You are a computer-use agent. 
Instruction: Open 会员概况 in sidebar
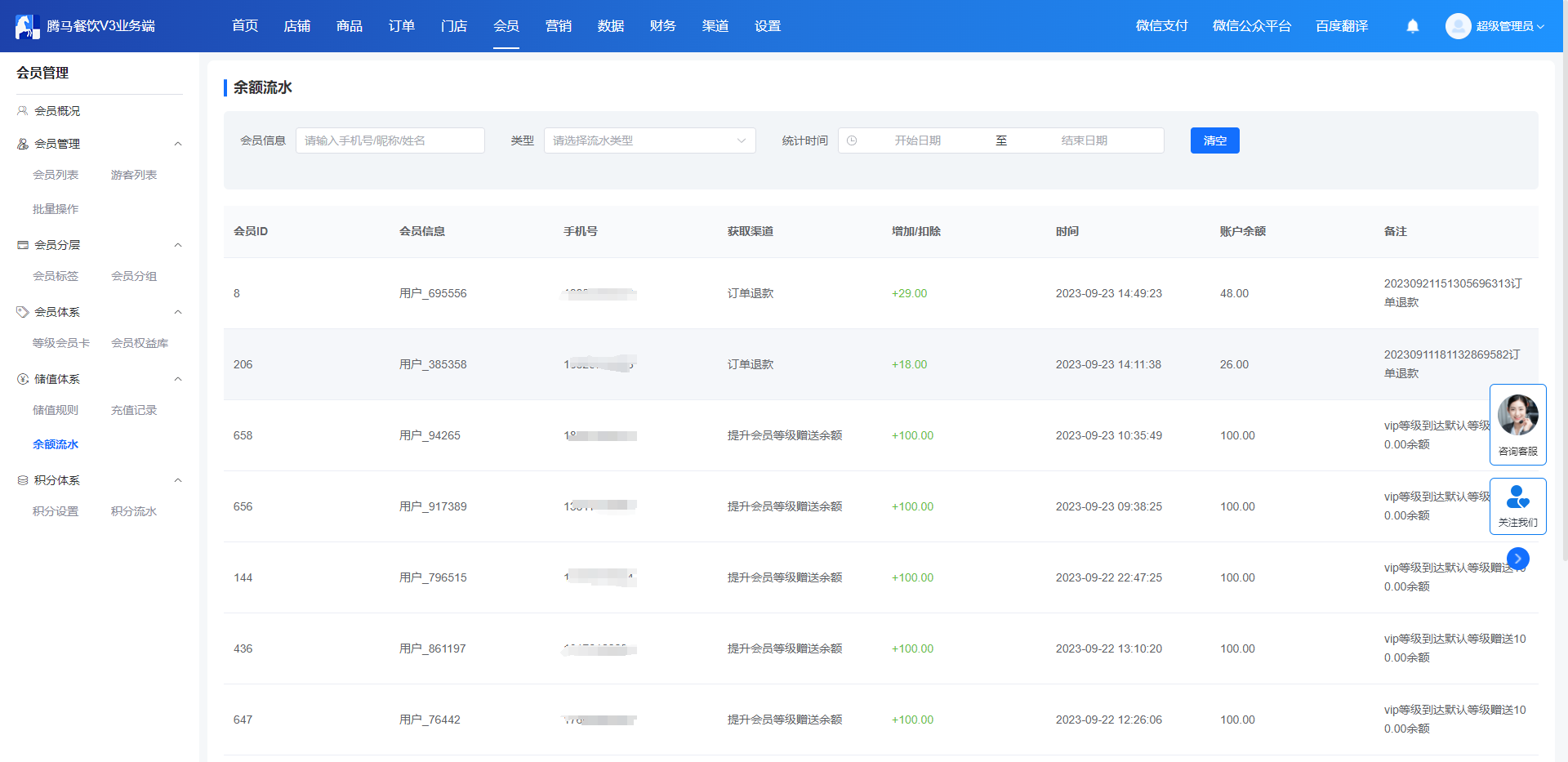tap(57, 111)
